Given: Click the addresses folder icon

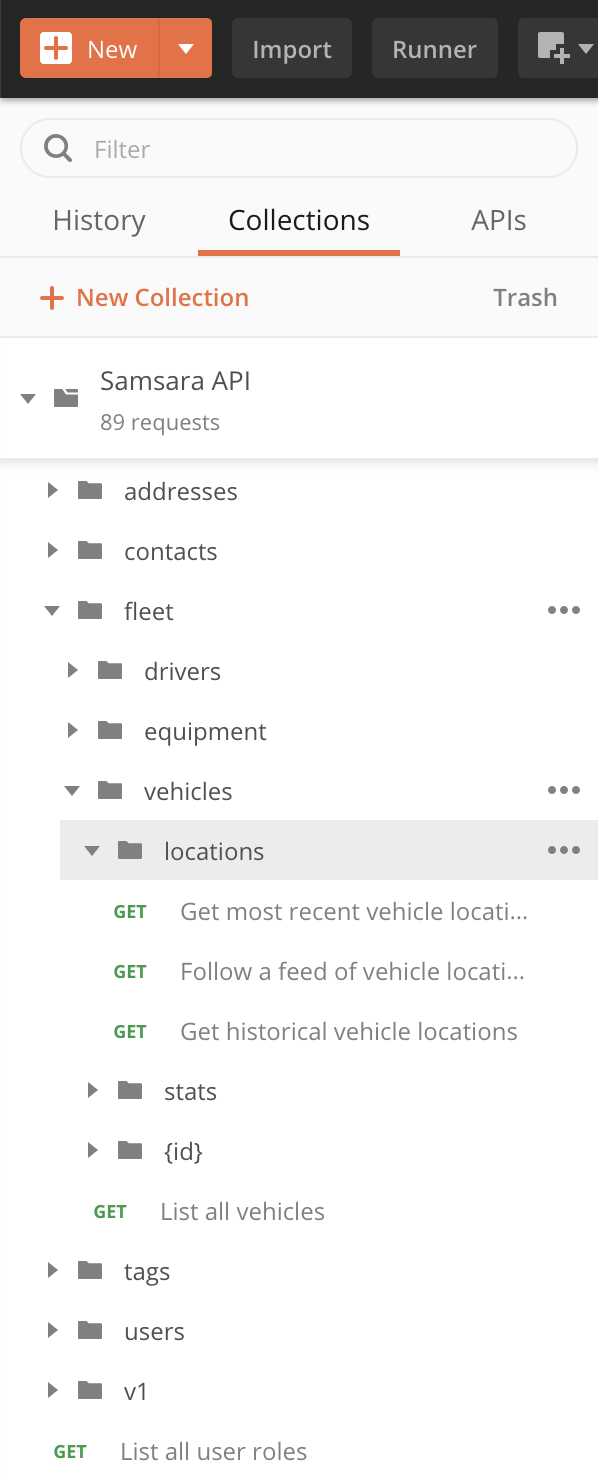Looking at the screenshot, I should coord(90,491).
